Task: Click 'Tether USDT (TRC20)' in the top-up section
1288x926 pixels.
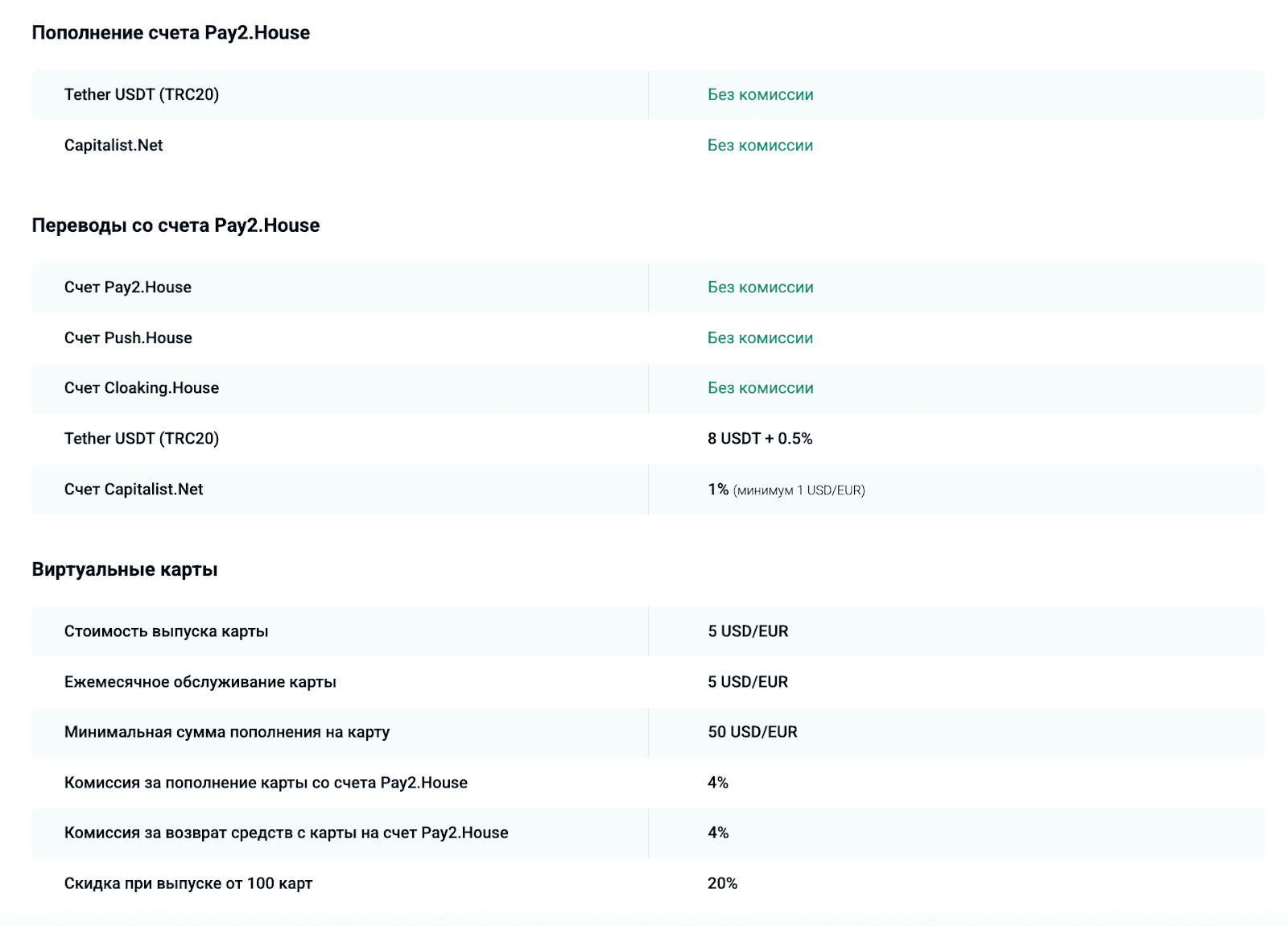Action: coord(142,95)
